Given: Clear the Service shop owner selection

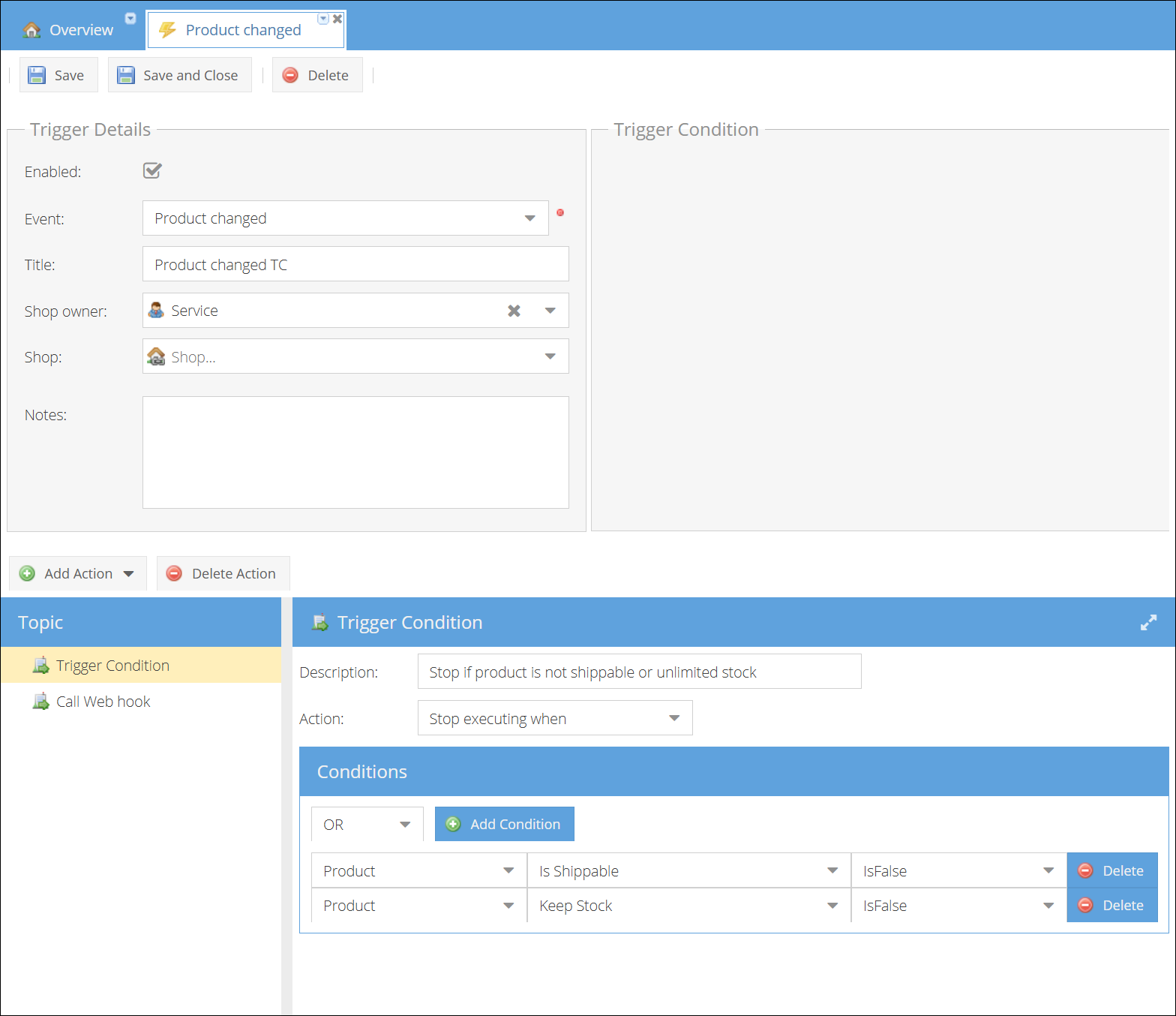Looking at the screenshot, I should tap(514, 311).
